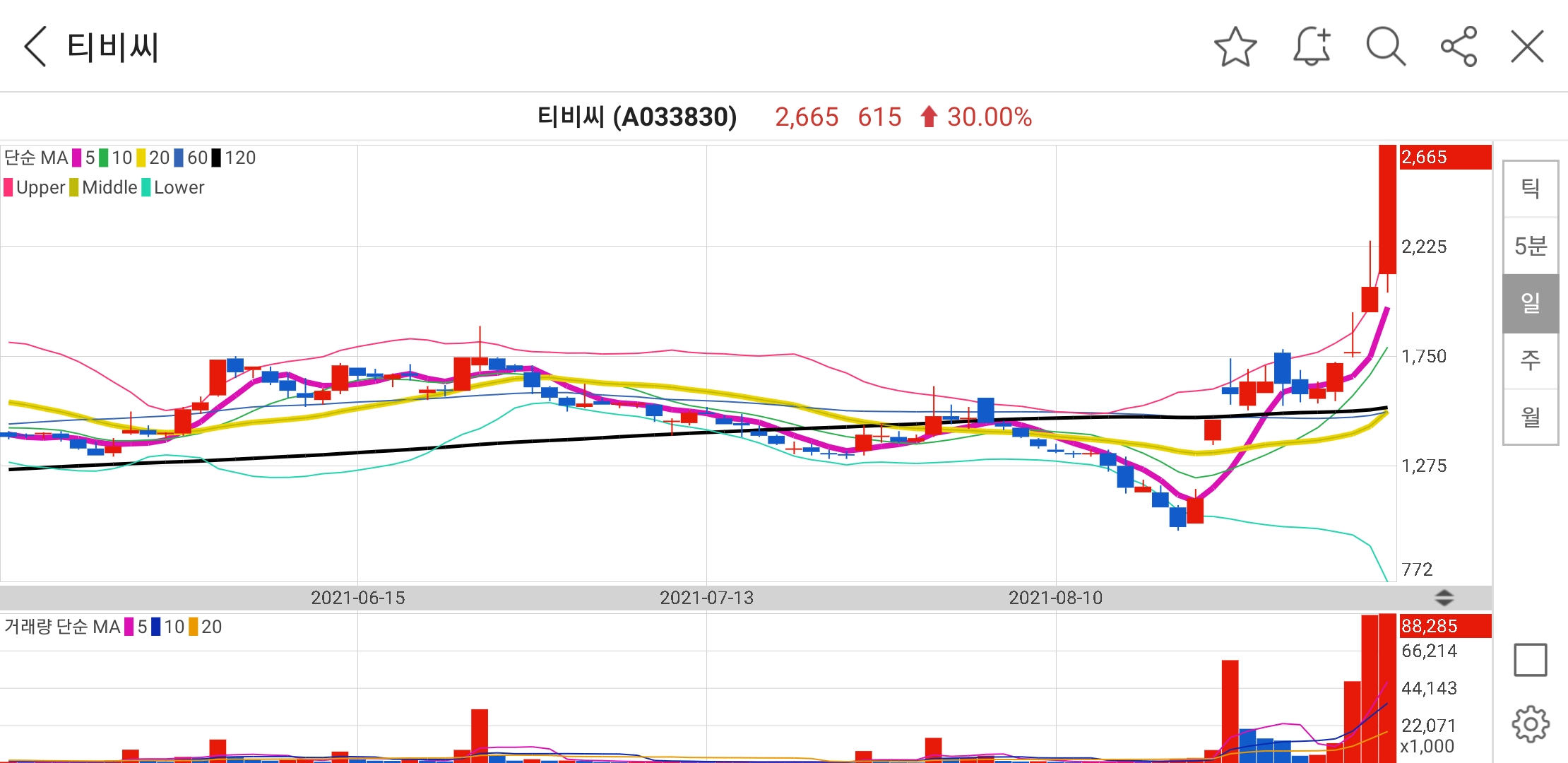Switch to 틱 tick chart tab

click(1531, 189)
